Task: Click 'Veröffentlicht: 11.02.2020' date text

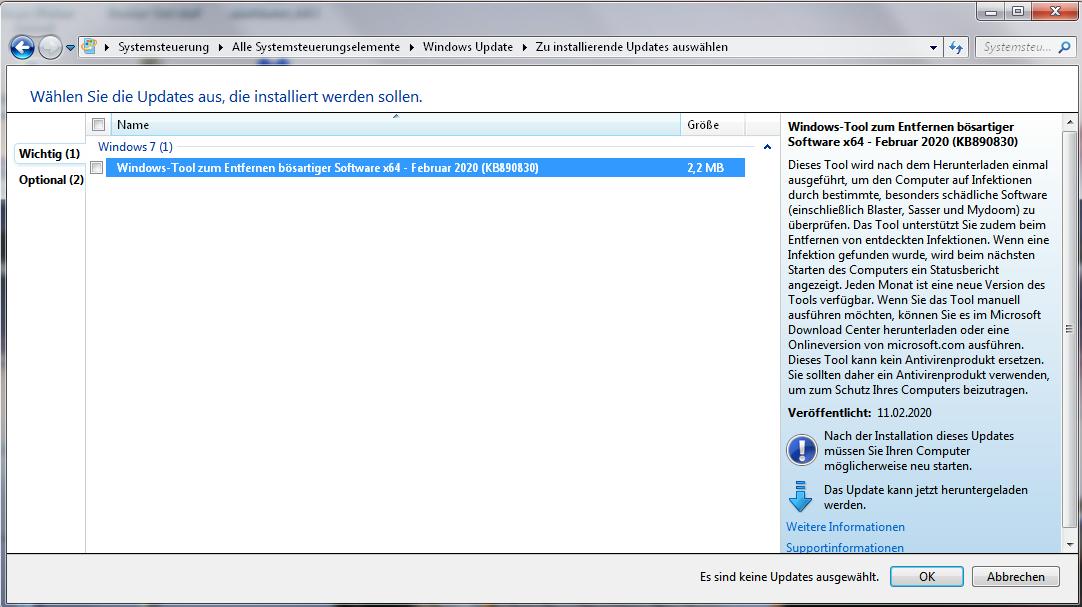Action: tap(860, 412)
